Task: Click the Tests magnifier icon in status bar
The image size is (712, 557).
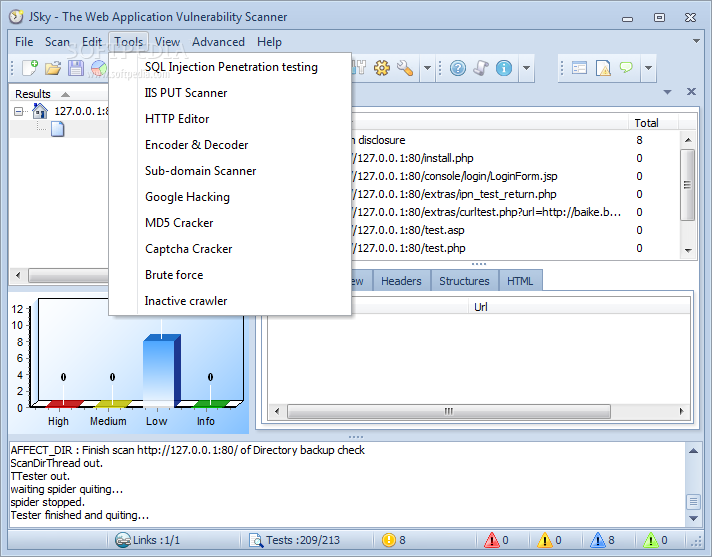Action: click(x=256, y=540)
